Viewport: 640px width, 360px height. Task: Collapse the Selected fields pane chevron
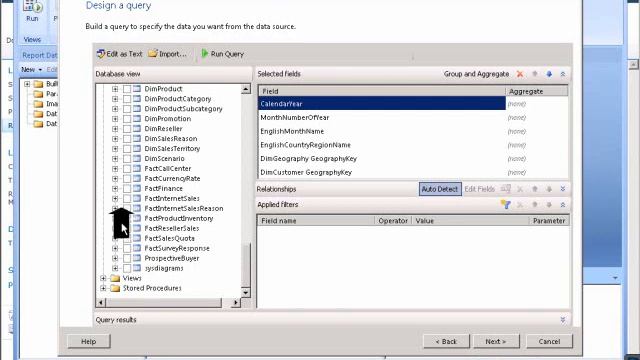(x=563, y=74)
